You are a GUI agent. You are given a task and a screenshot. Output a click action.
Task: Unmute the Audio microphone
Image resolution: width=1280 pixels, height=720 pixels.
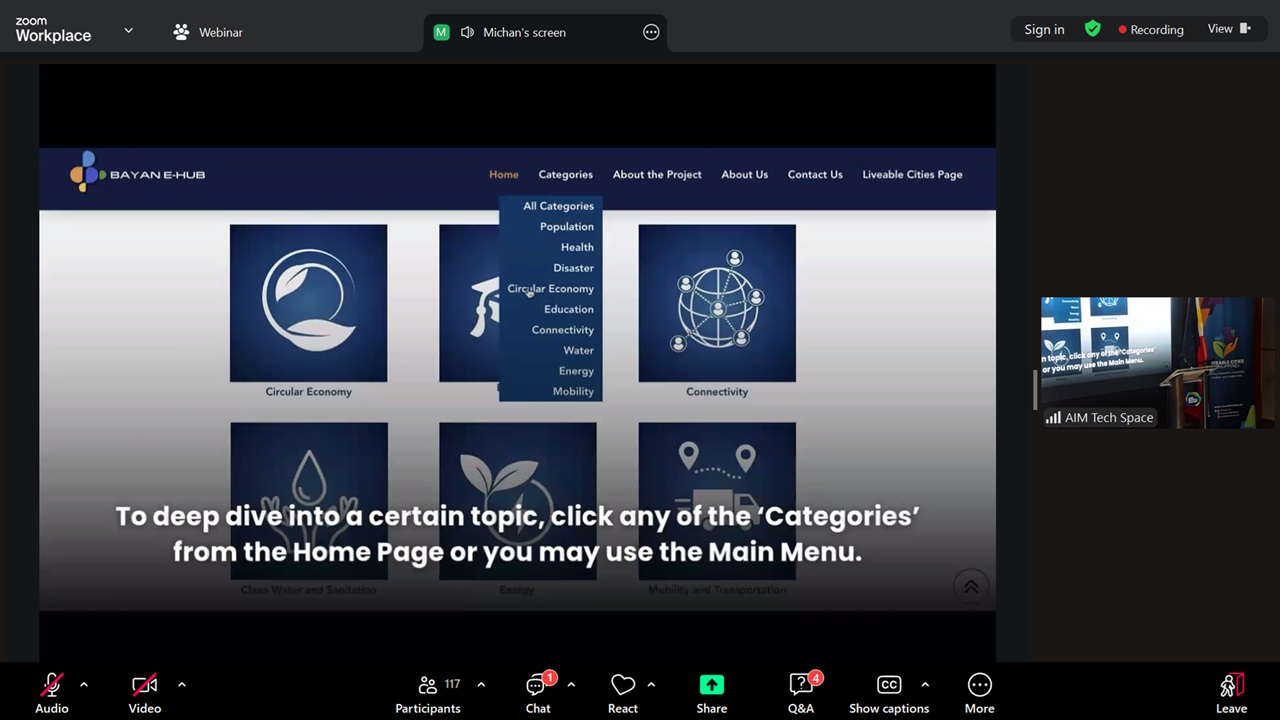tap(52, 694)
